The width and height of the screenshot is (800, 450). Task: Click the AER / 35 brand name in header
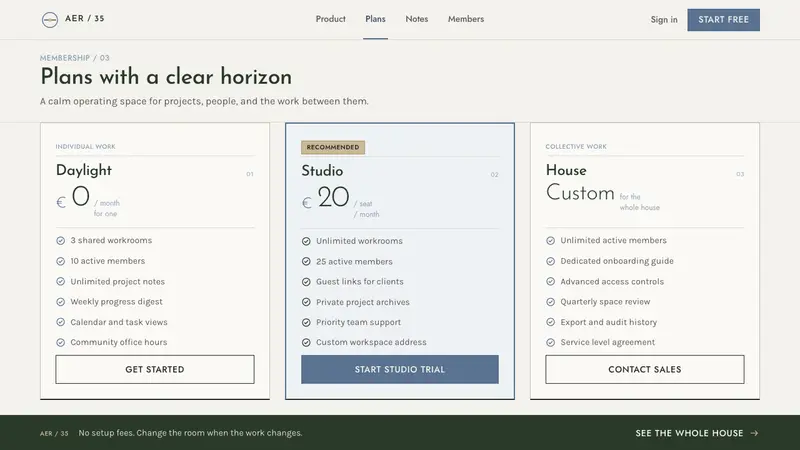pos(85,18)
